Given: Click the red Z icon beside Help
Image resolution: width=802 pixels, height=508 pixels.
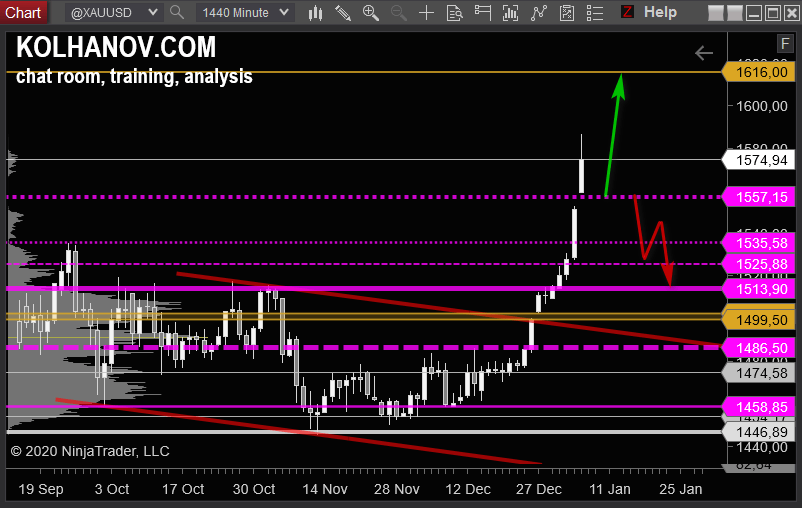Looking at the screenshot, I should point(627,13).
